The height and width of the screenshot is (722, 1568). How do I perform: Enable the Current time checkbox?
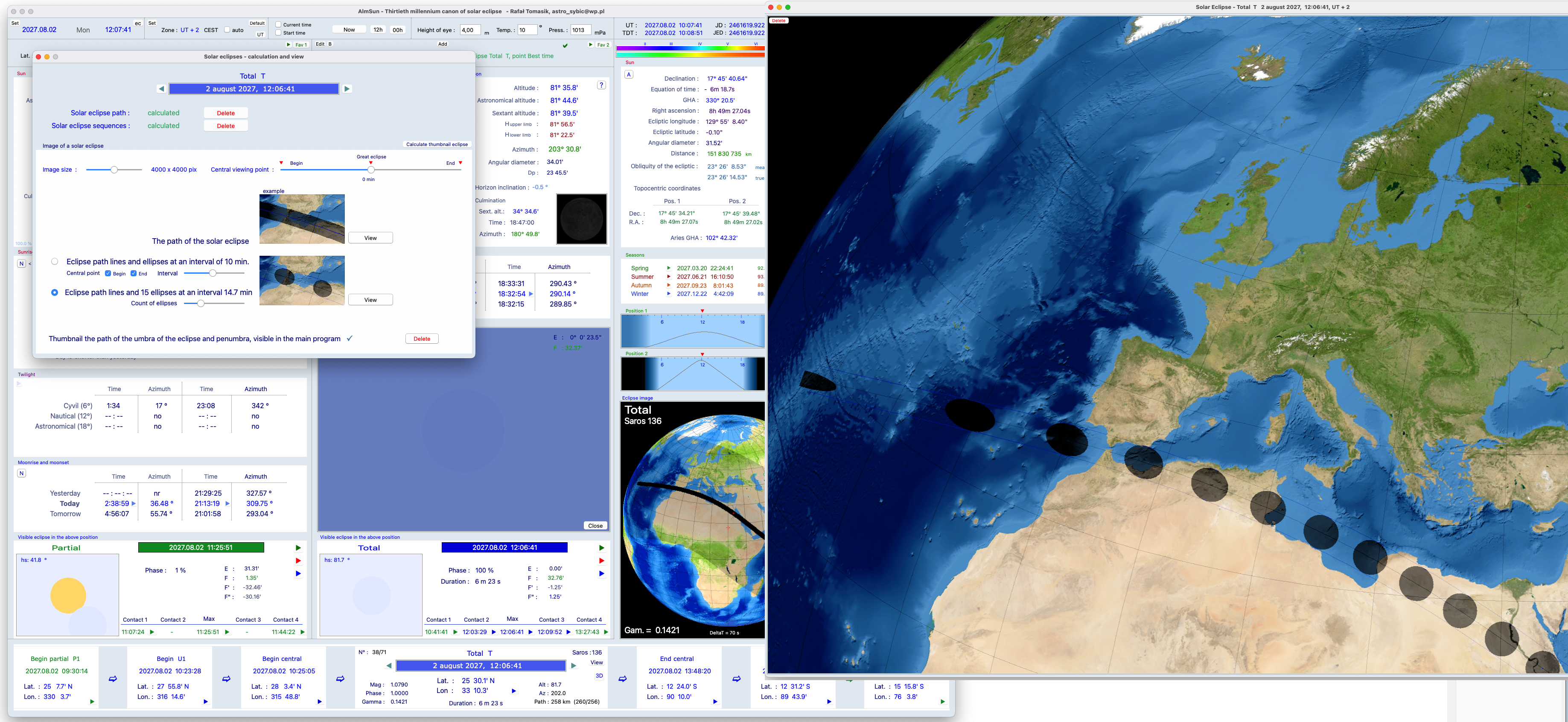click(278, 25)
